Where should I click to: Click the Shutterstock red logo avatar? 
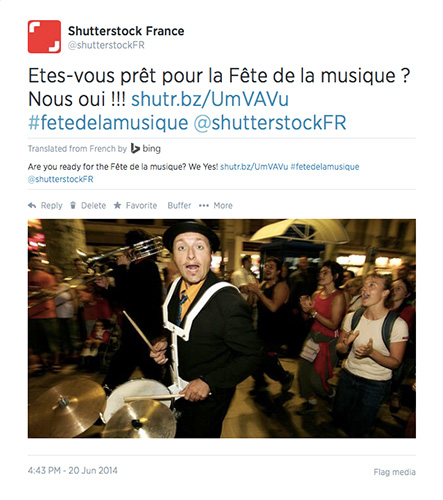click(x=44, y=37)
